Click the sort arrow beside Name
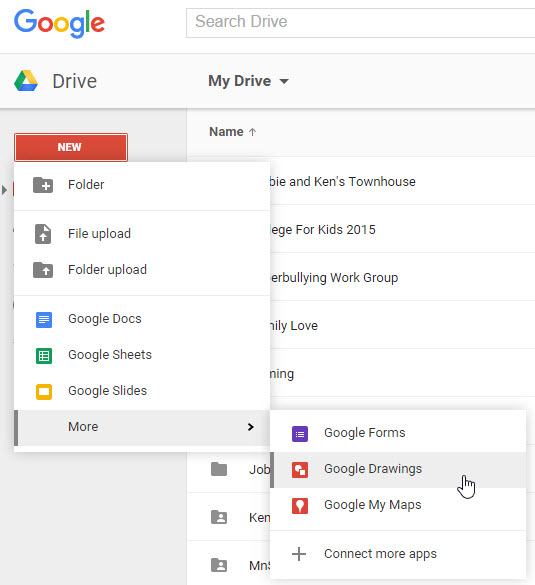This screenshot has width=535, height=585. [x=253, y=132]
